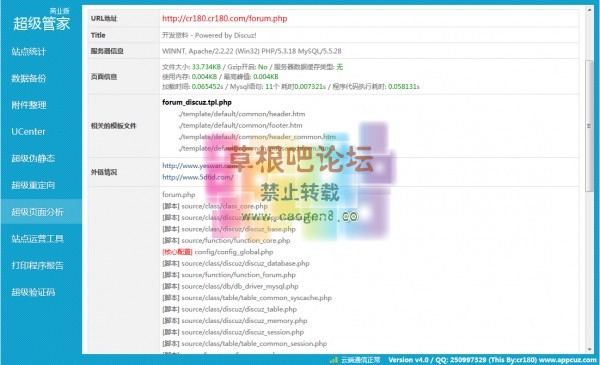The image size is (600, 365).
Task: Open 数据备份 in the sidebar
Action: (x=29, y=78)
